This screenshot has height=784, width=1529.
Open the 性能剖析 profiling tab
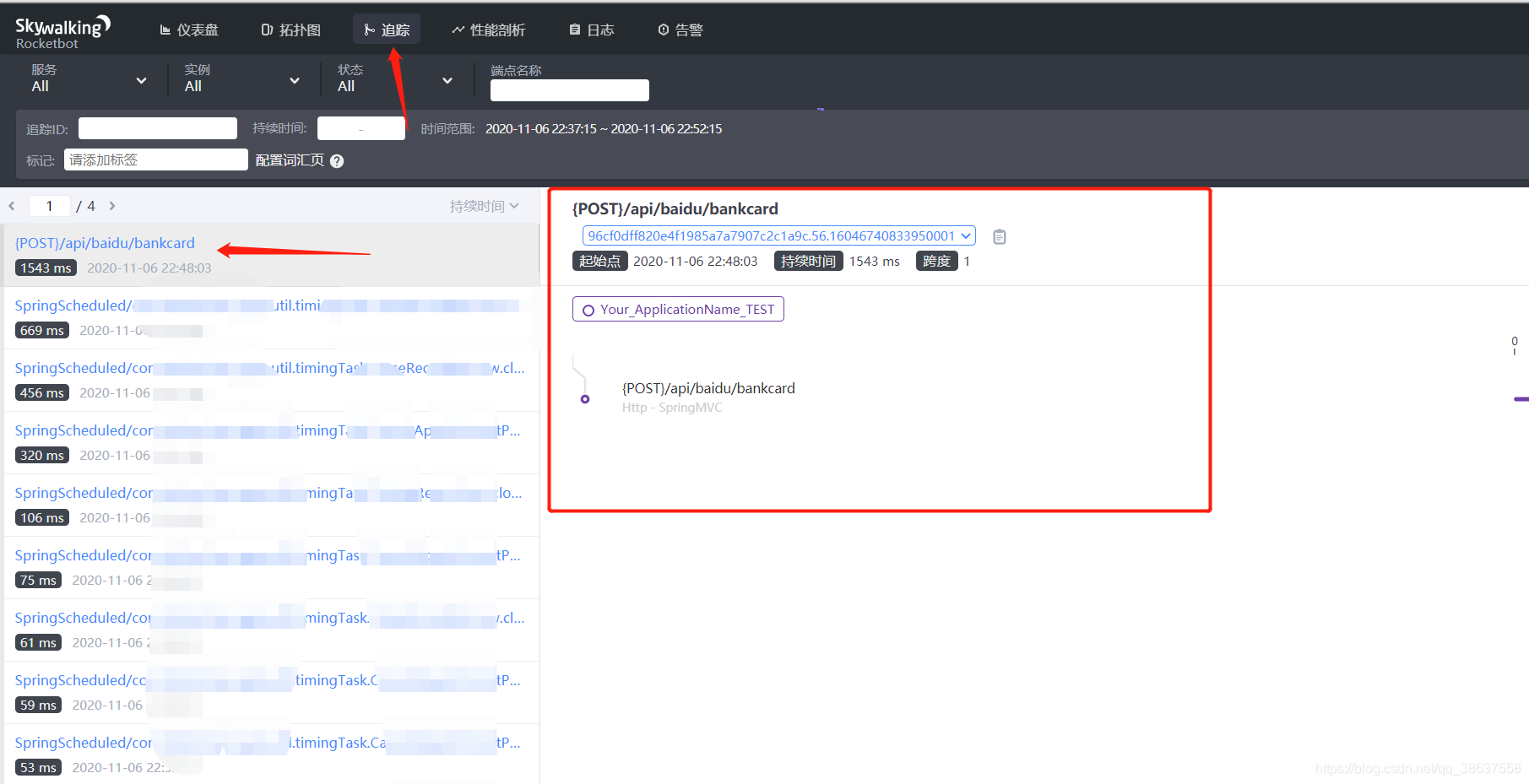pyautogui.click(x=489, y=30)
